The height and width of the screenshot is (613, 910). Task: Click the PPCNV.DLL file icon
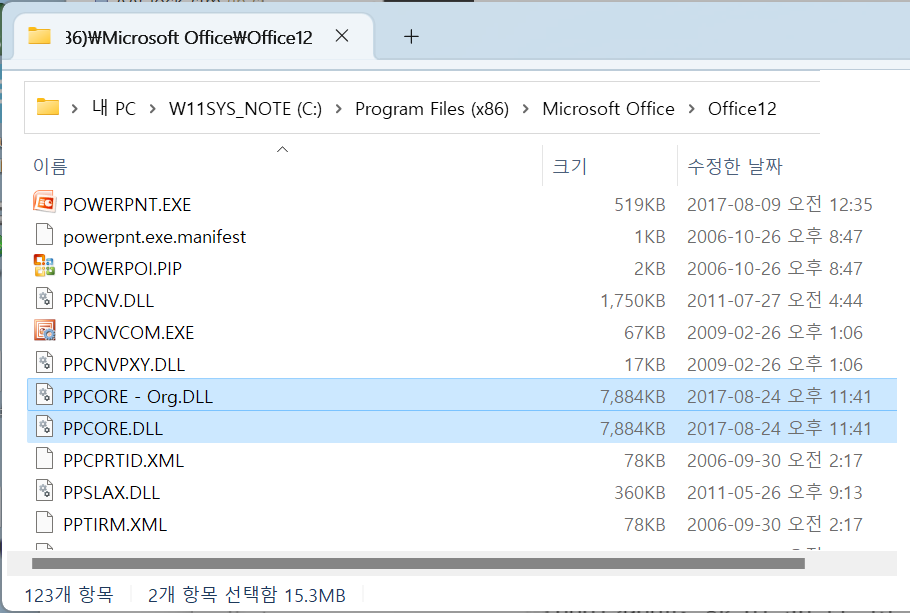(45, 299)
